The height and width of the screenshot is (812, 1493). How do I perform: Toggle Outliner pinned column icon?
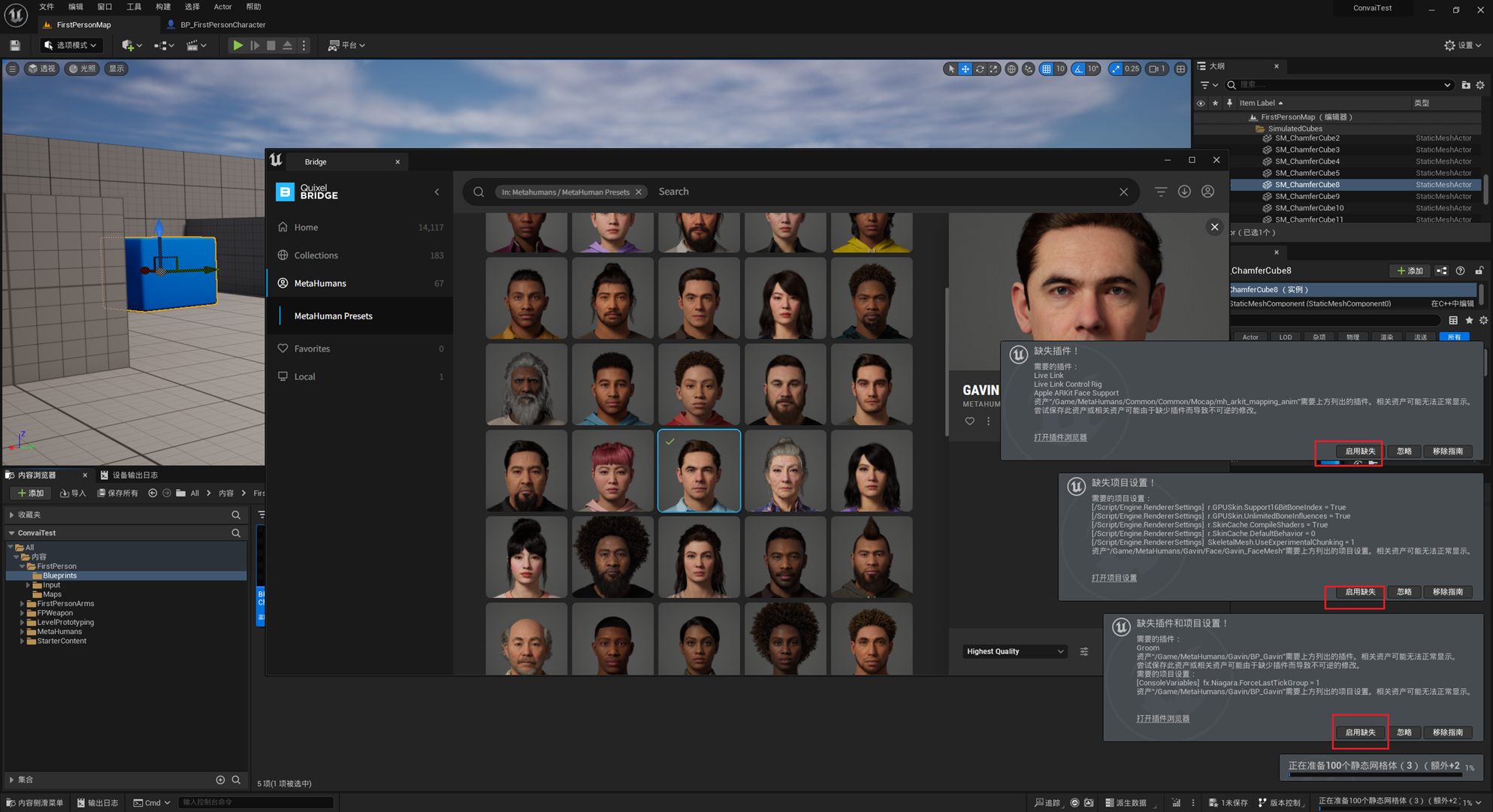coord(1230,103)
